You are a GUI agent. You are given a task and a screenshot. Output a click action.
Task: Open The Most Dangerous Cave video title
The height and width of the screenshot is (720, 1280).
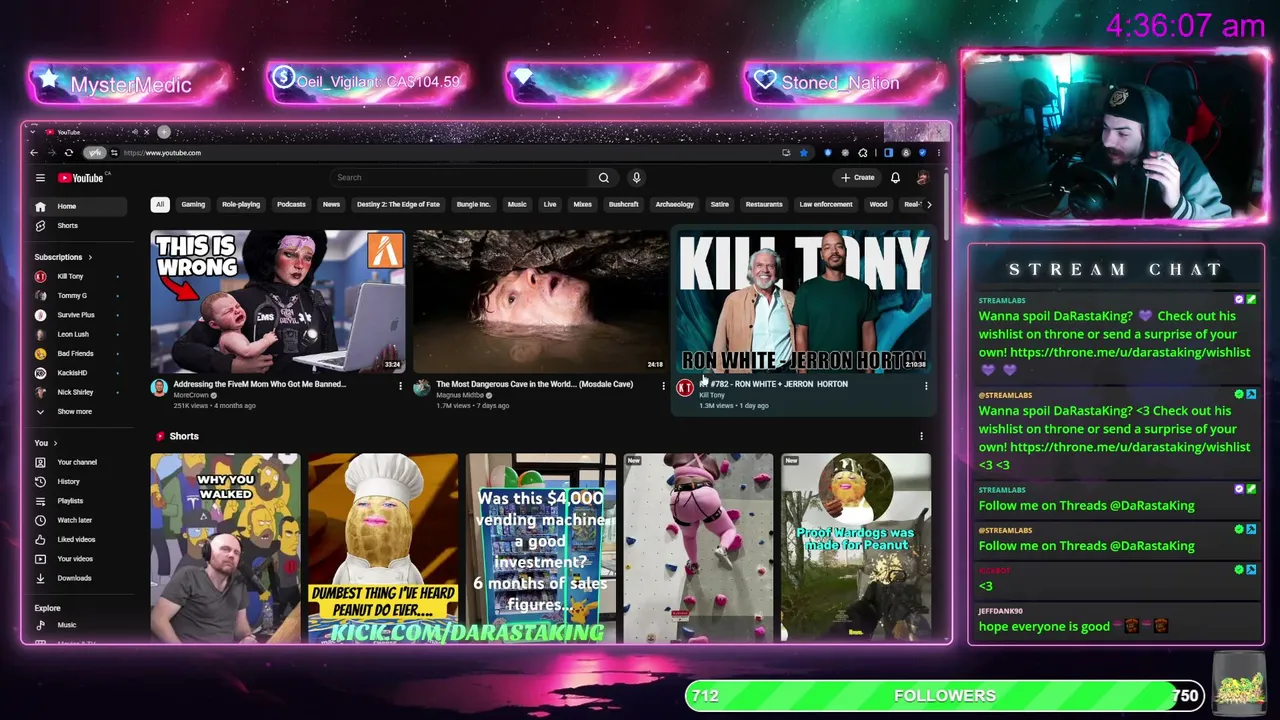pos(534,384)
